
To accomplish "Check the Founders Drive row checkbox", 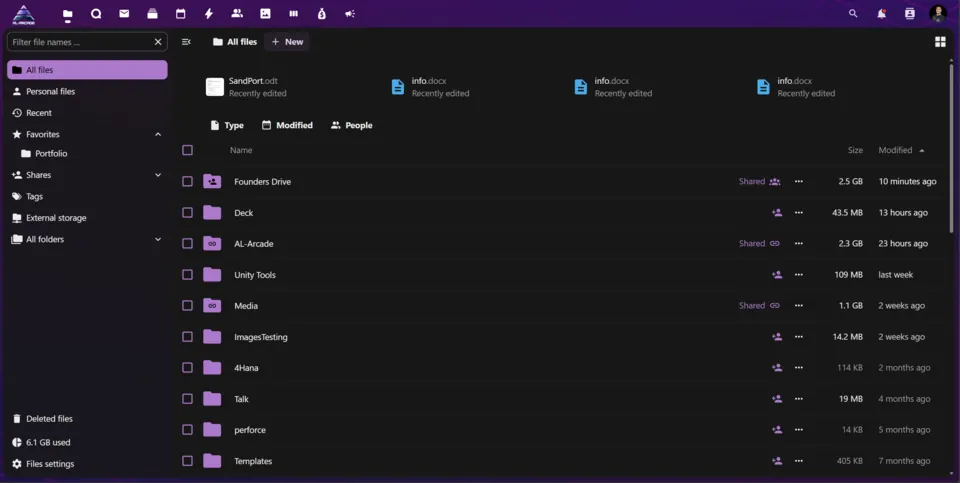I will pyautogui.click(x=187, y=181).
